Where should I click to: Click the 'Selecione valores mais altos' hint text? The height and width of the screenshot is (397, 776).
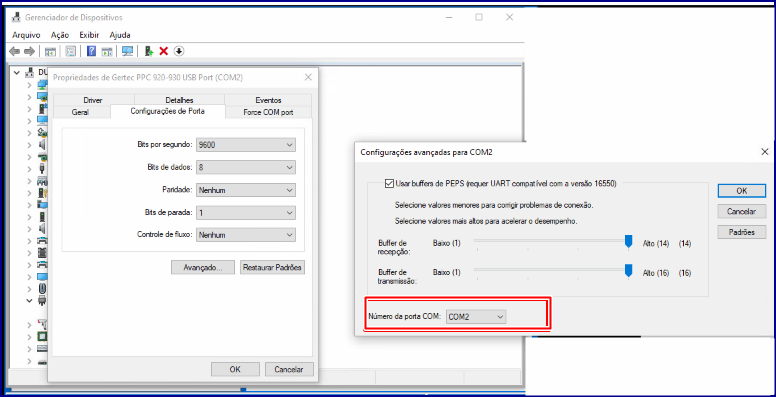coord(485,221)
